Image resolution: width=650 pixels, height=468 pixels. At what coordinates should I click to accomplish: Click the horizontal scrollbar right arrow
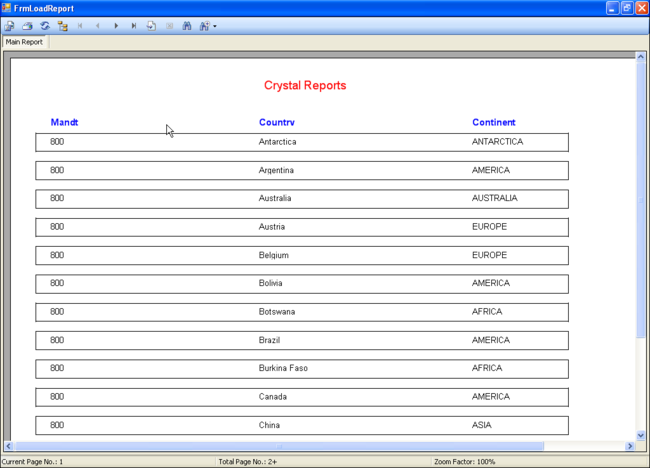coord(630,446)
